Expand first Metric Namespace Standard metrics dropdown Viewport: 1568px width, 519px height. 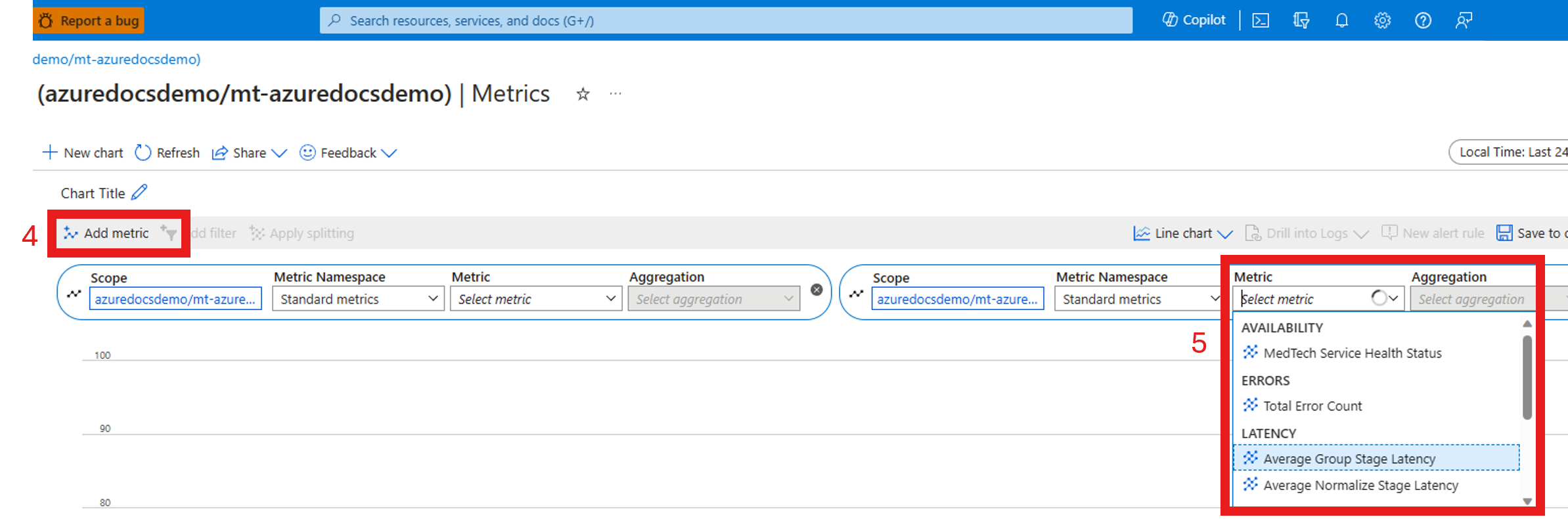359,299
